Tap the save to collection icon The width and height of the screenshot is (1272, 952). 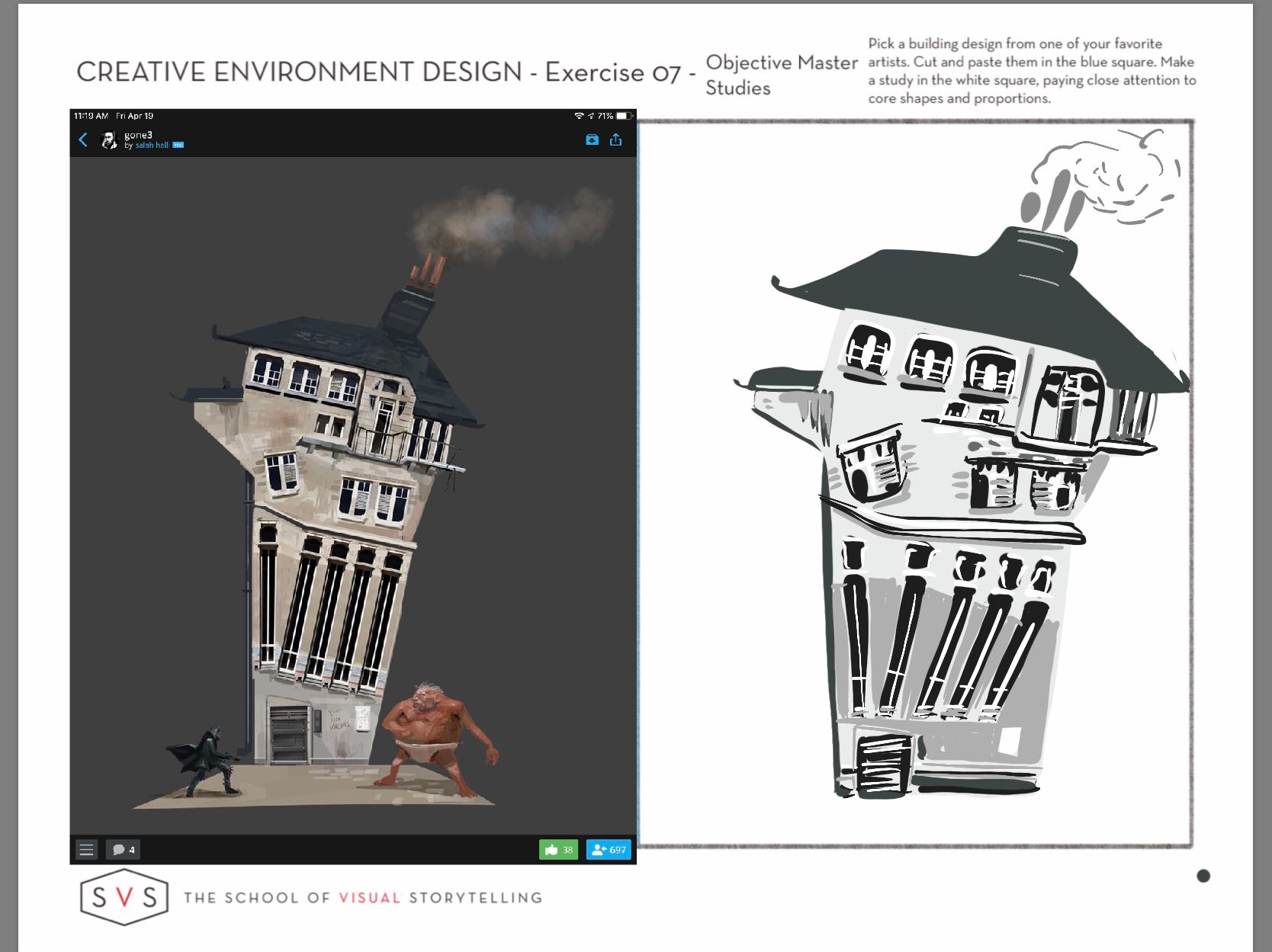click(x=592, y=139)
